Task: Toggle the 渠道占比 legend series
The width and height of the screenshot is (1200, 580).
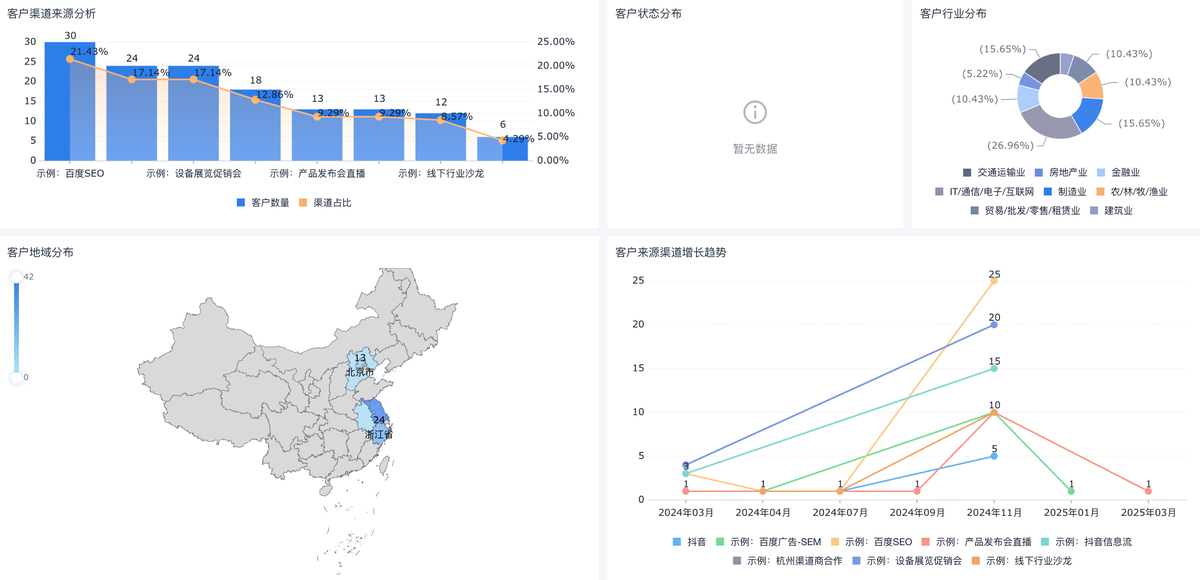Action: 325,203
